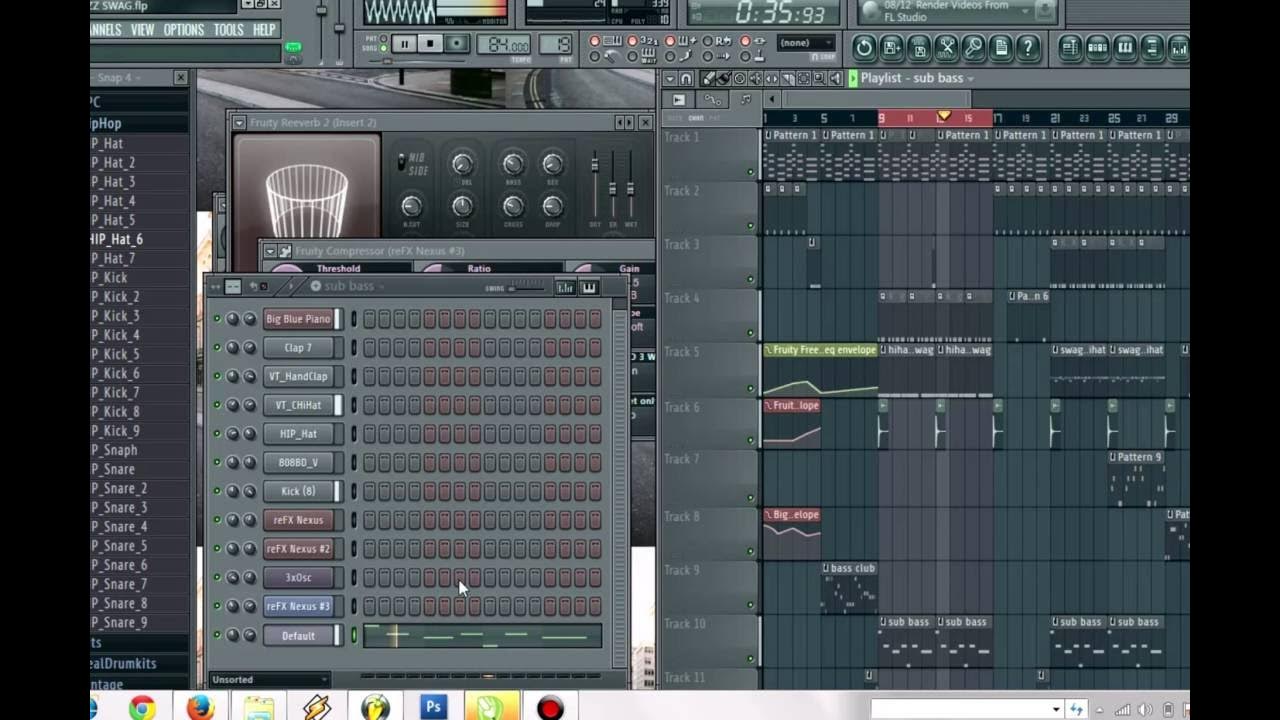Select the playlist playback speaker tool
The width and height of the screenshot is (1280, 720).
click(x=835, y=78)
